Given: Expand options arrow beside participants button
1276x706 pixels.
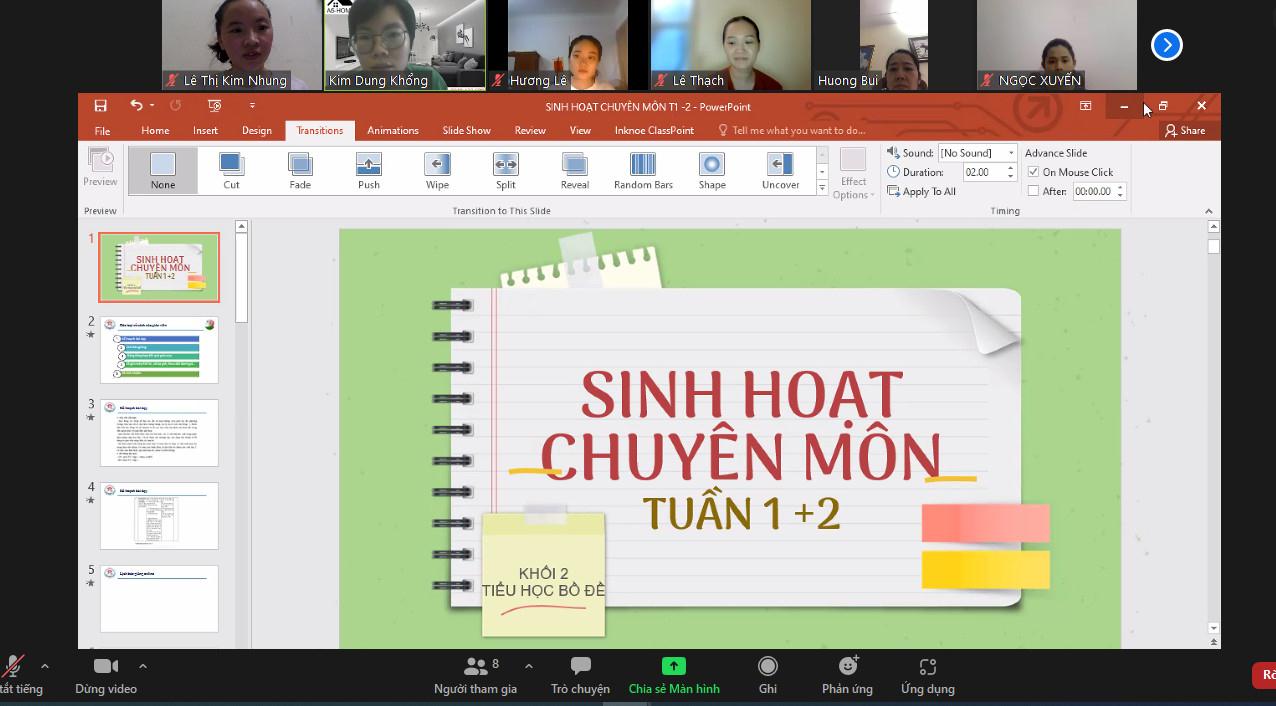Looking at the screenshot, I should click(x=528, y=666).
